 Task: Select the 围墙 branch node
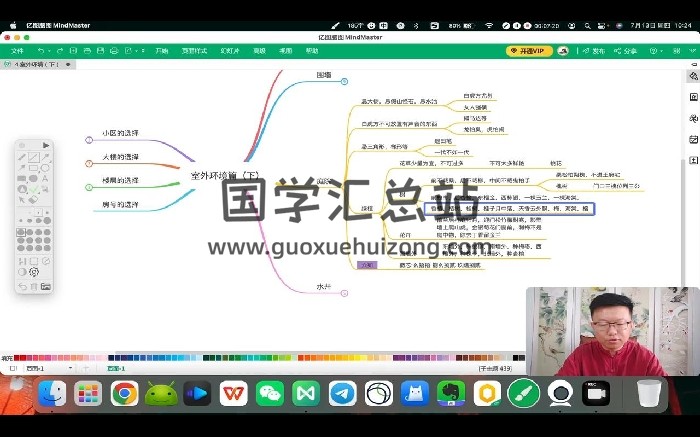[324, 75]
